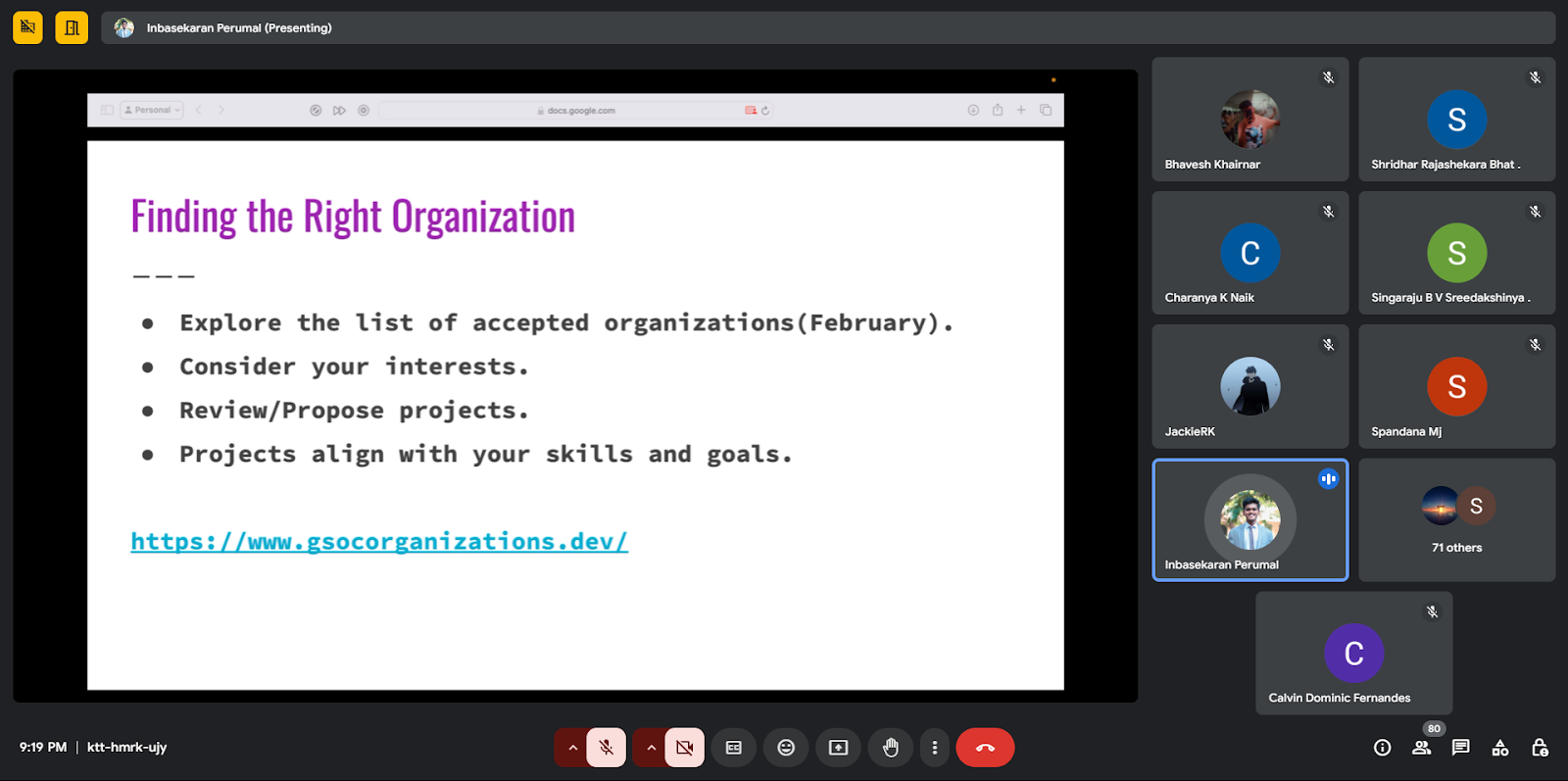Select JackieRK participant tile
Viewport: 1568px width, 781px height.
(x=1250, y=386)
